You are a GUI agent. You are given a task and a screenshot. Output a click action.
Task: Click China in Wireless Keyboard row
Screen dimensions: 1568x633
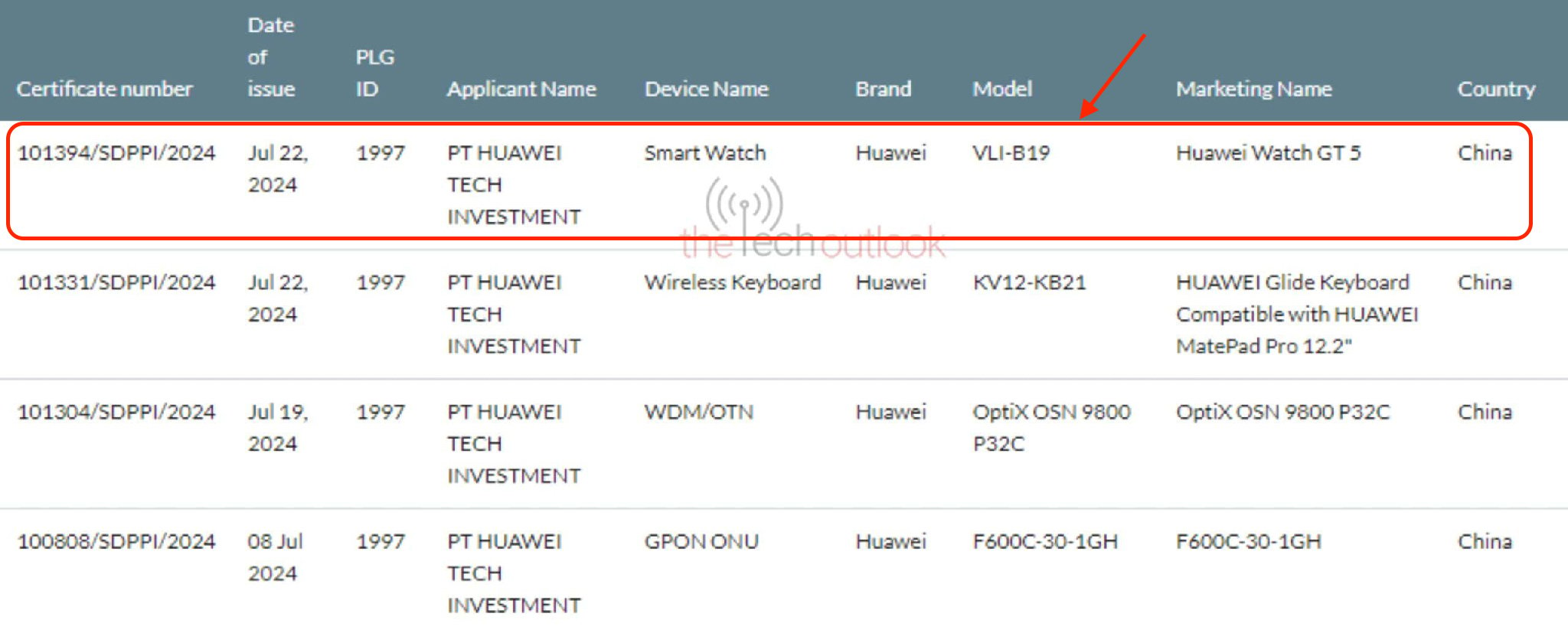[x=1485, y=282]
